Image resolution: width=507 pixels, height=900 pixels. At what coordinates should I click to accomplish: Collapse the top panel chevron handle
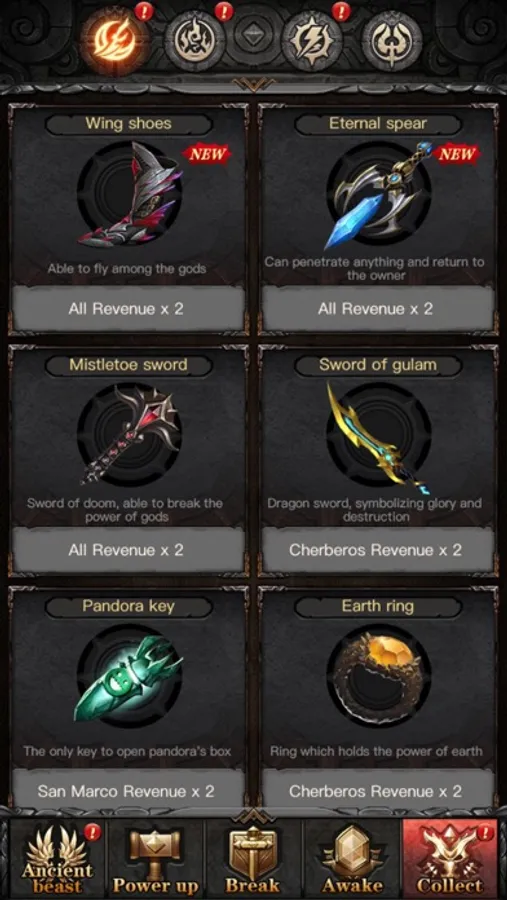point(253,84)
